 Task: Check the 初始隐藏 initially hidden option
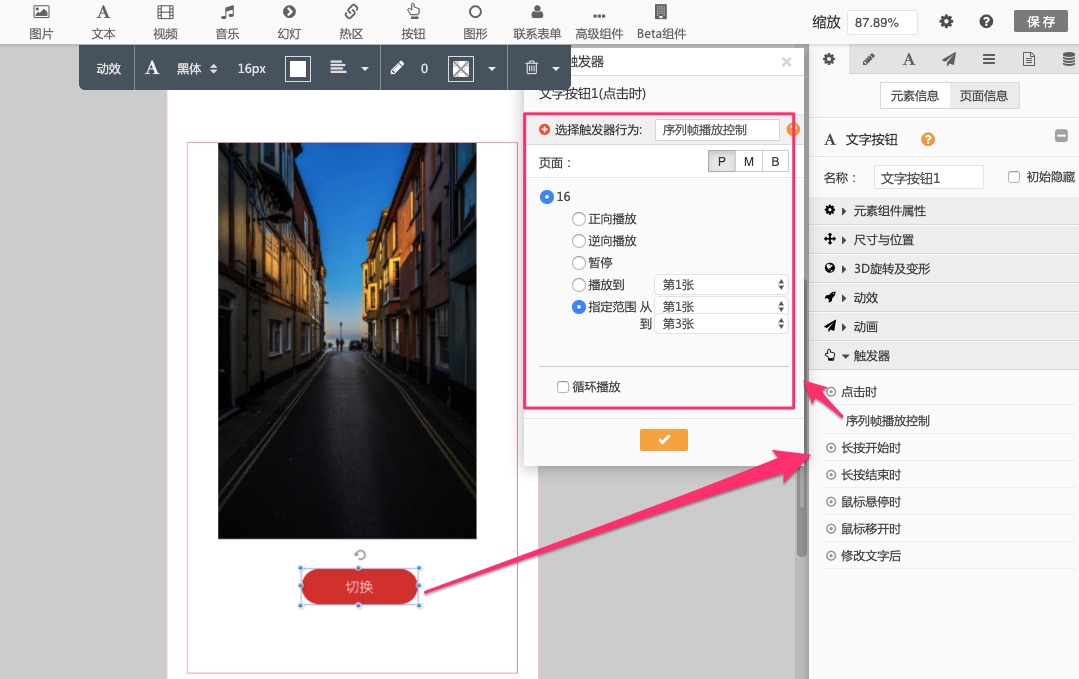click(1014, 177)
